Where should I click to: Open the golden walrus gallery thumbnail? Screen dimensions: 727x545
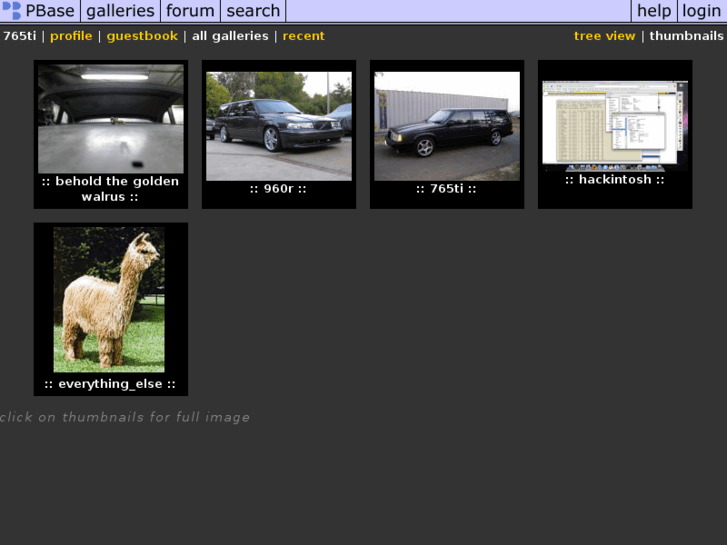[111, 119]
